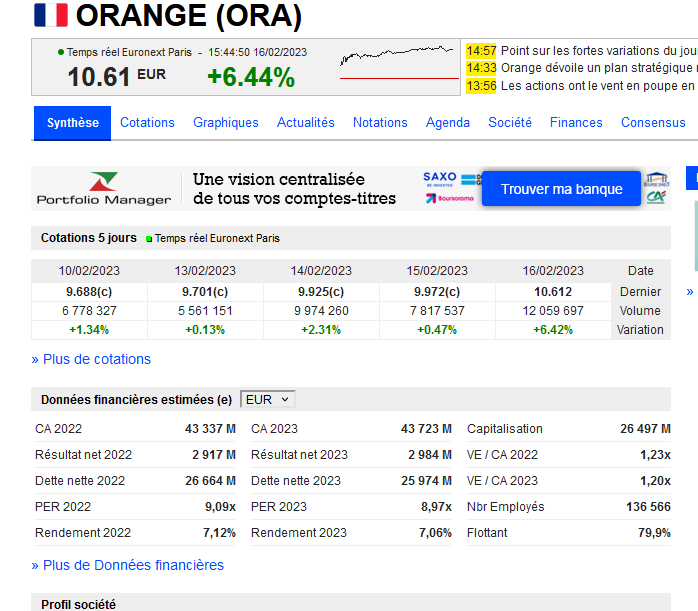Screen dimensions: 698x611
Task: Click the +6.42% variation cell
Action: tap(553, 330)
